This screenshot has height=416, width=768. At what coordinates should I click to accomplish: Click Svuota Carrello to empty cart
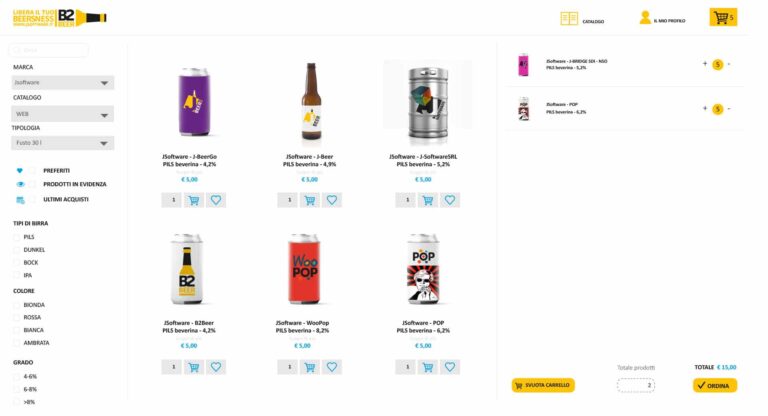543,385
